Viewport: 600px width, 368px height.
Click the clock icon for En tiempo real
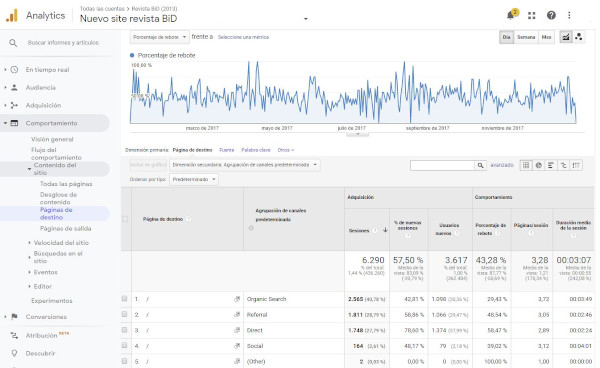tap(14, 70)
